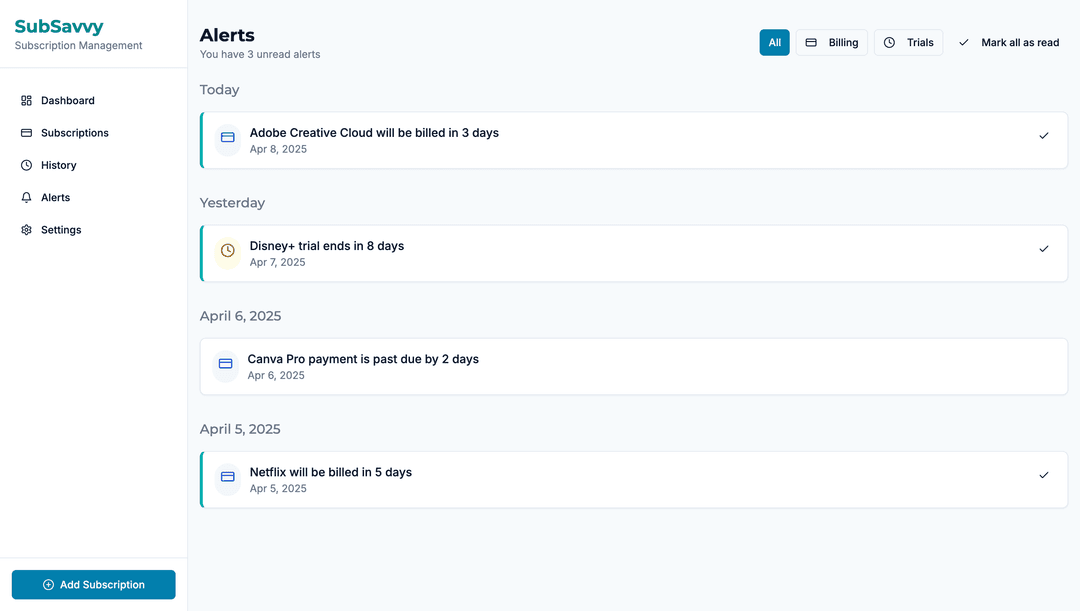The image size is (1080, 611).
Task: Click the card icon on Netflix billing alert
Action: (x=227, y=476)
